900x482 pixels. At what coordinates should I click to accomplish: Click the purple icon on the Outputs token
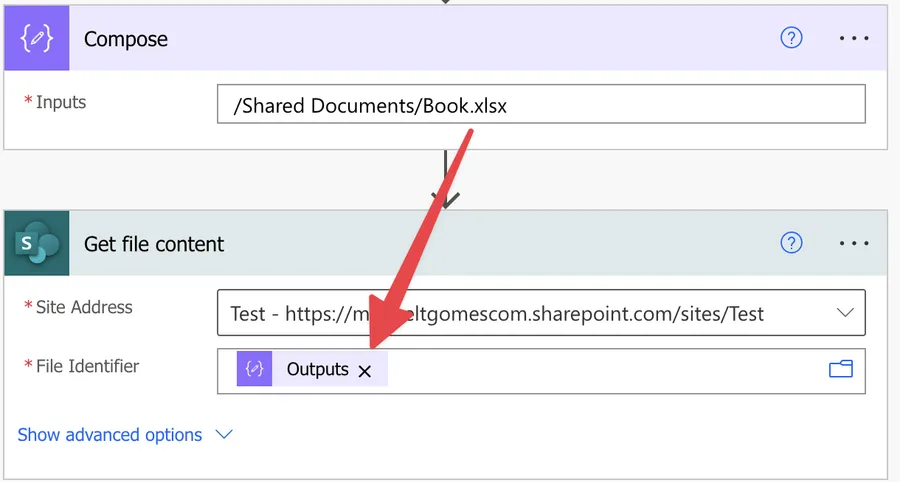coord(255,370)
